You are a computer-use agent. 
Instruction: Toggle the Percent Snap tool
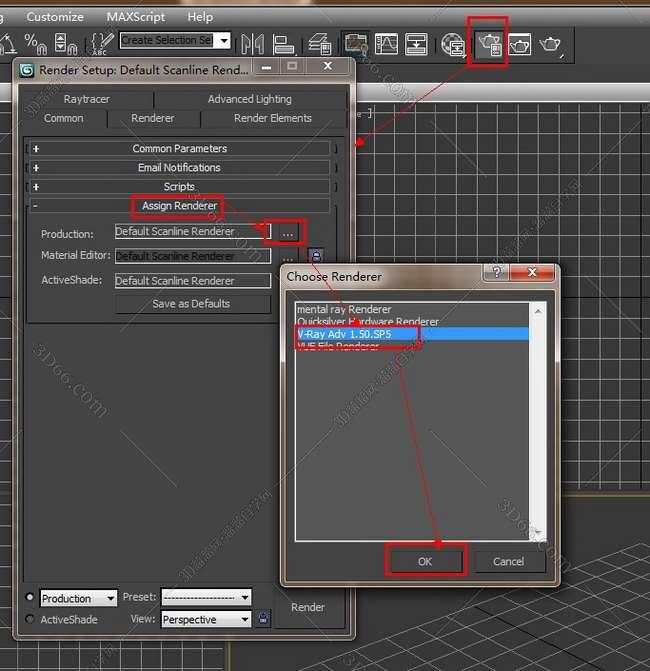[35, 44]
